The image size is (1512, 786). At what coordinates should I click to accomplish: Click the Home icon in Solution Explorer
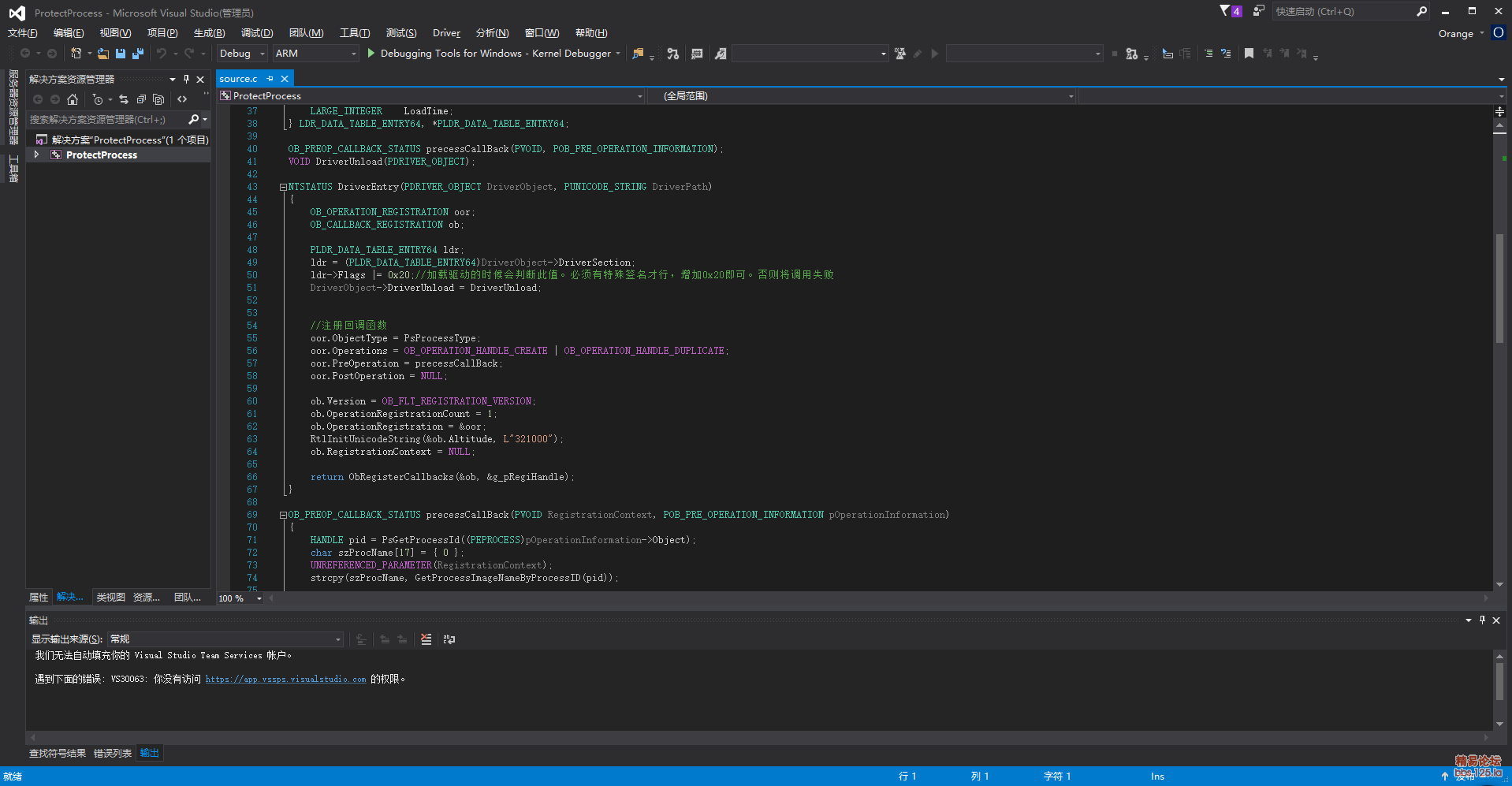(73, 99)
